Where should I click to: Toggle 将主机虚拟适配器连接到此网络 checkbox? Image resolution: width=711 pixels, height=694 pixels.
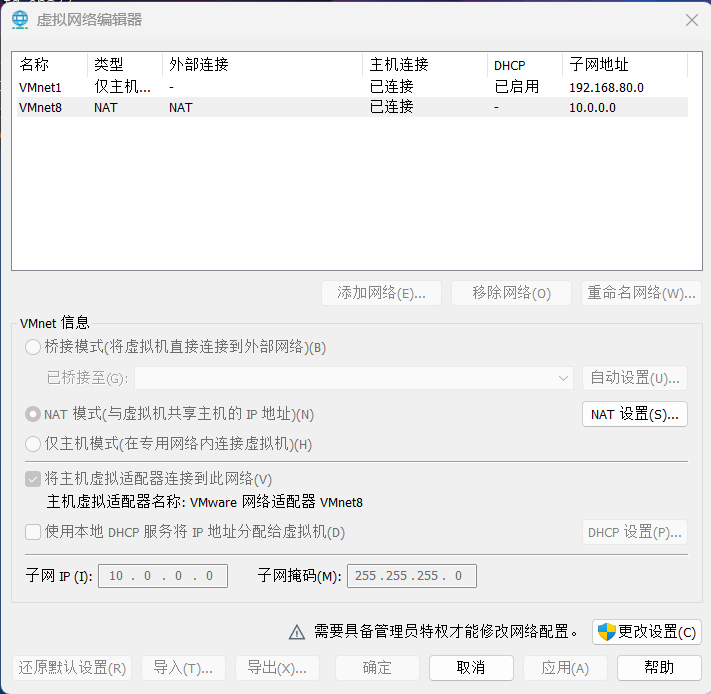point(33,479)
